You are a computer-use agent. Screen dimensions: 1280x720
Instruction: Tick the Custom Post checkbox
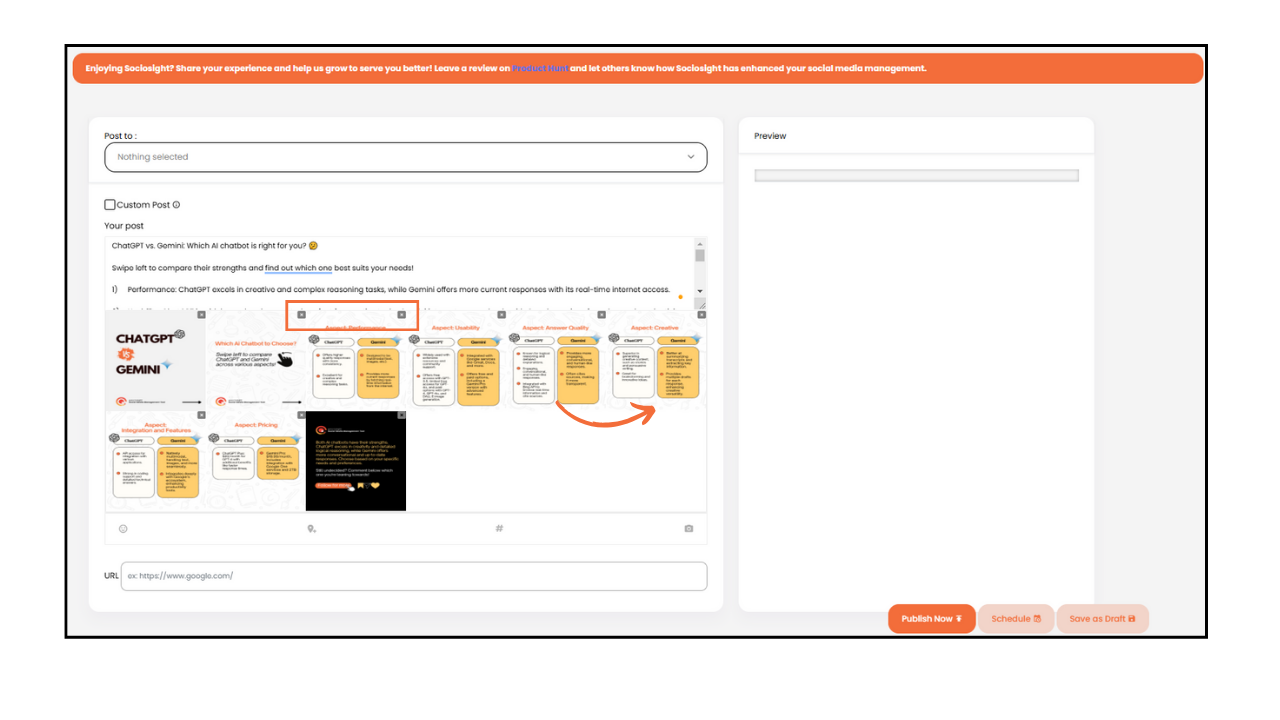pyautogui.click(x=110, y=205)
